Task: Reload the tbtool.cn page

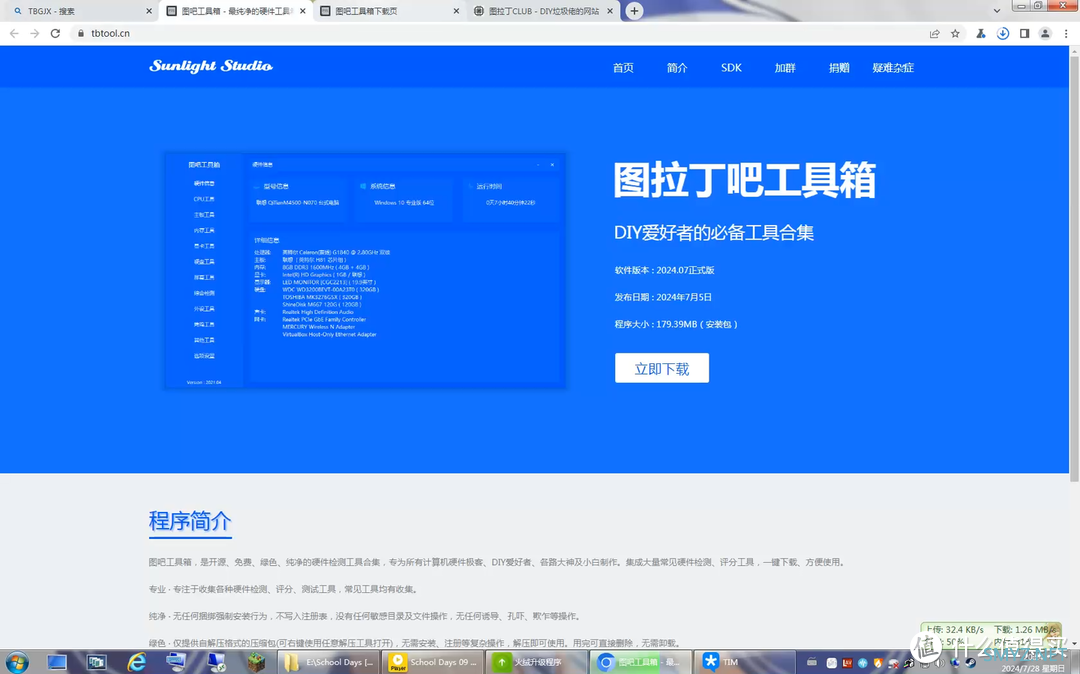Action: 55,33
